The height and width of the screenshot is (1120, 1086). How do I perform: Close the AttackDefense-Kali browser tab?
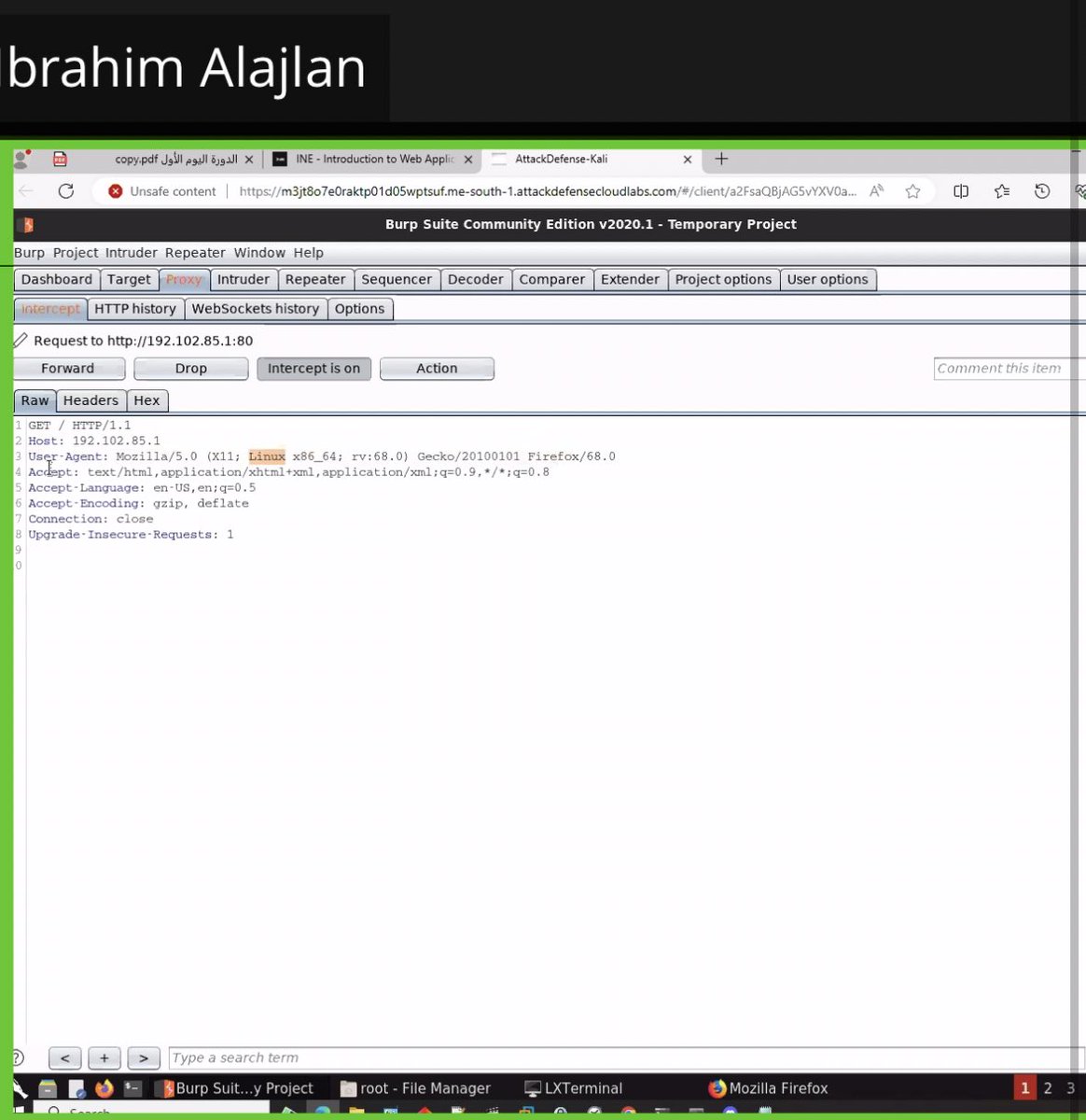coord(688,160)
